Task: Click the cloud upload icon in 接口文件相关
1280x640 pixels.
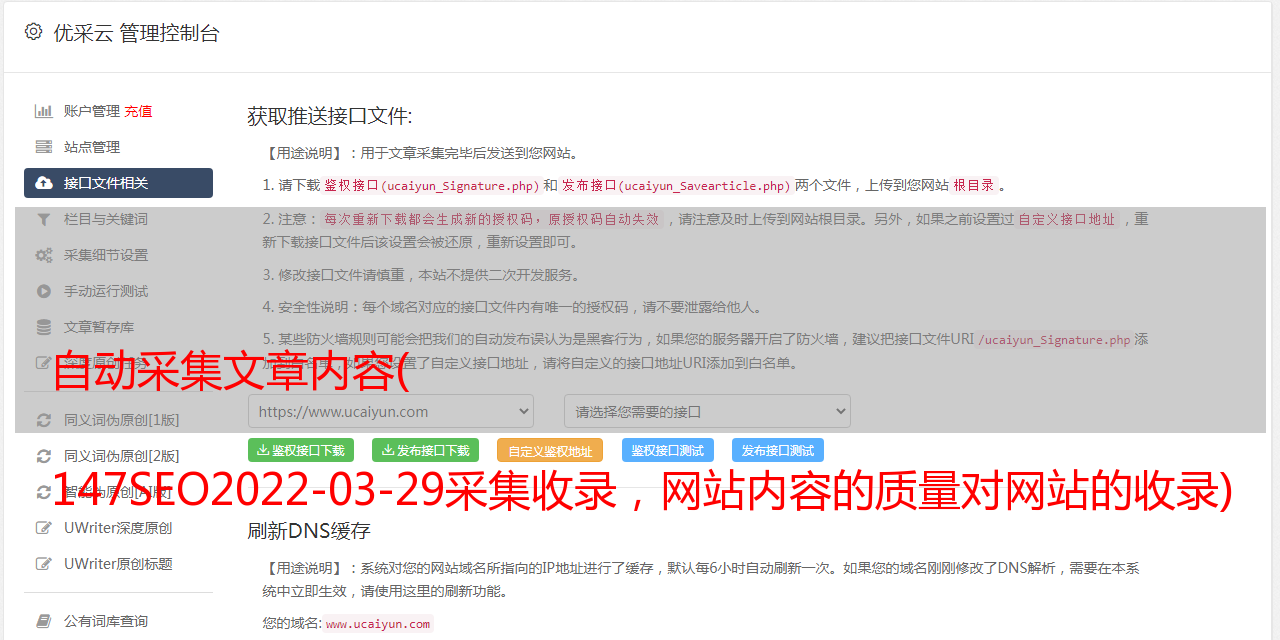Action: 44,183
